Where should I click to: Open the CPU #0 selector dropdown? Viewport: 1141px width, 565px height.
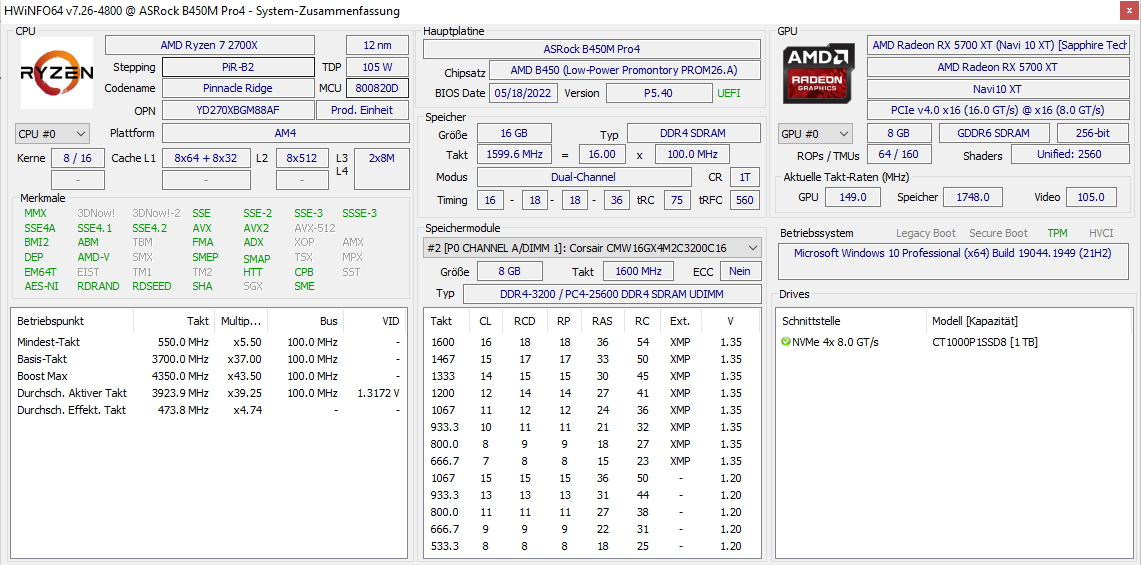[52, 134]
